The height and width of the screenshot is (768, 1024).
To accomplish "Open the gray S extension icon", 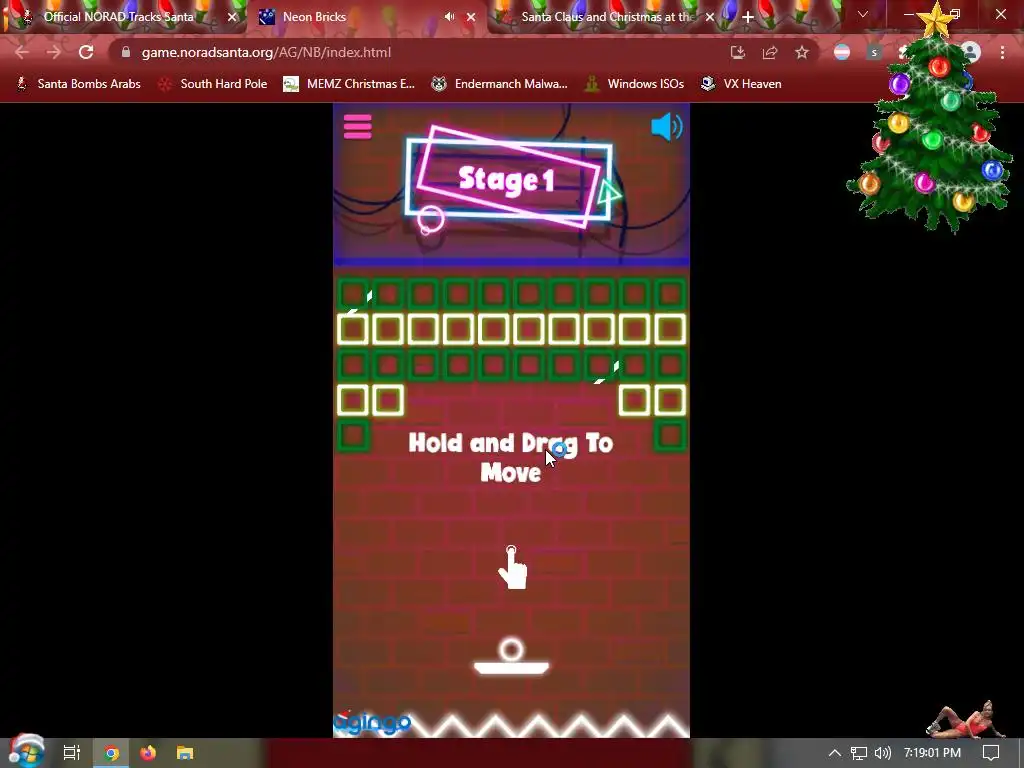I will tap(874, 52).
